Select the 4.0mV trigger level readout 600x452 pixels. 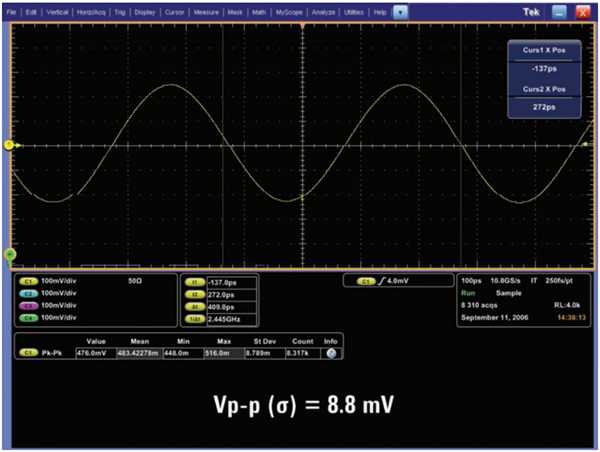coord(398,281)
